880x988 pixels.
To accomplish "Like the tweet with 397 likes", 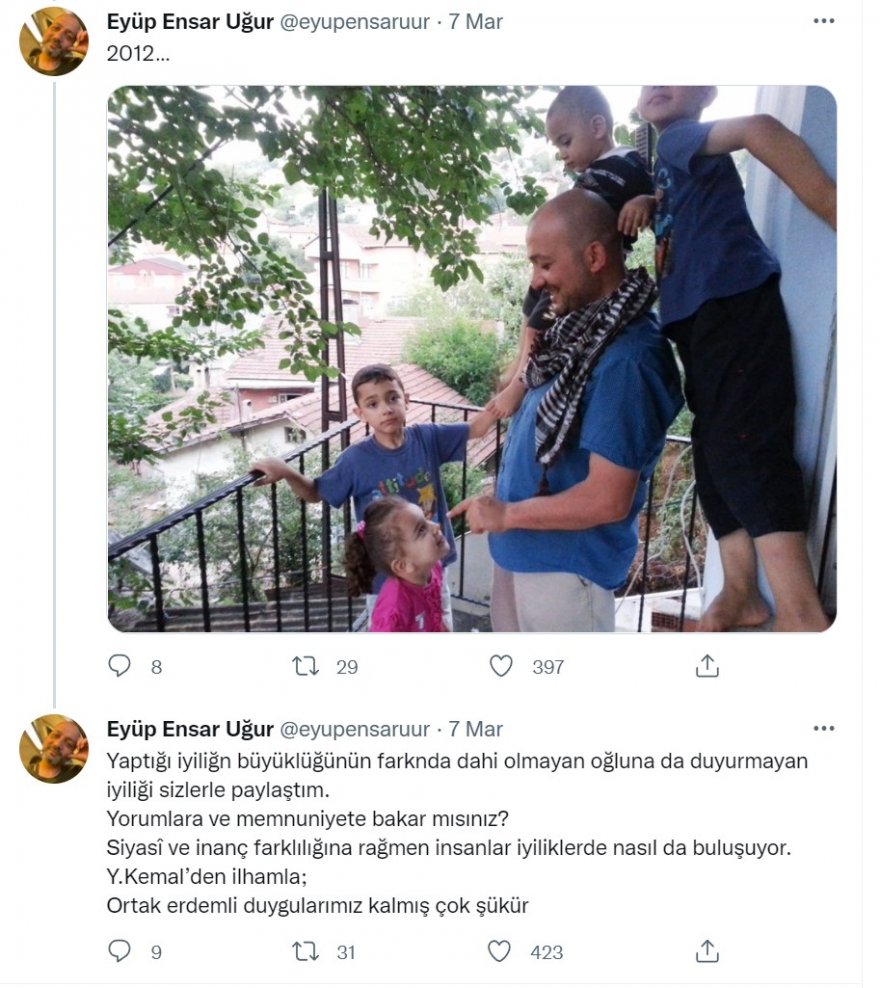I will click(501, 666).
